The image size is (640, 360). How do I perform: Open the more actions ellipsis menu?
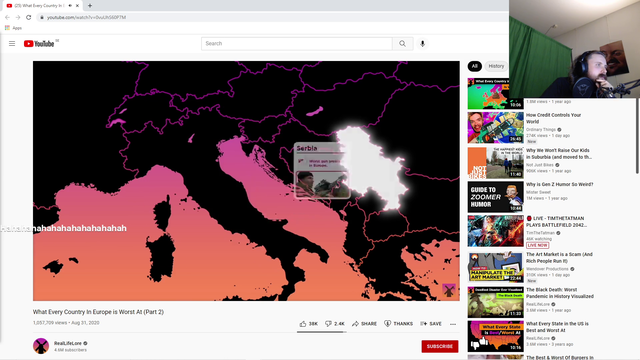(x=453, y=324)
